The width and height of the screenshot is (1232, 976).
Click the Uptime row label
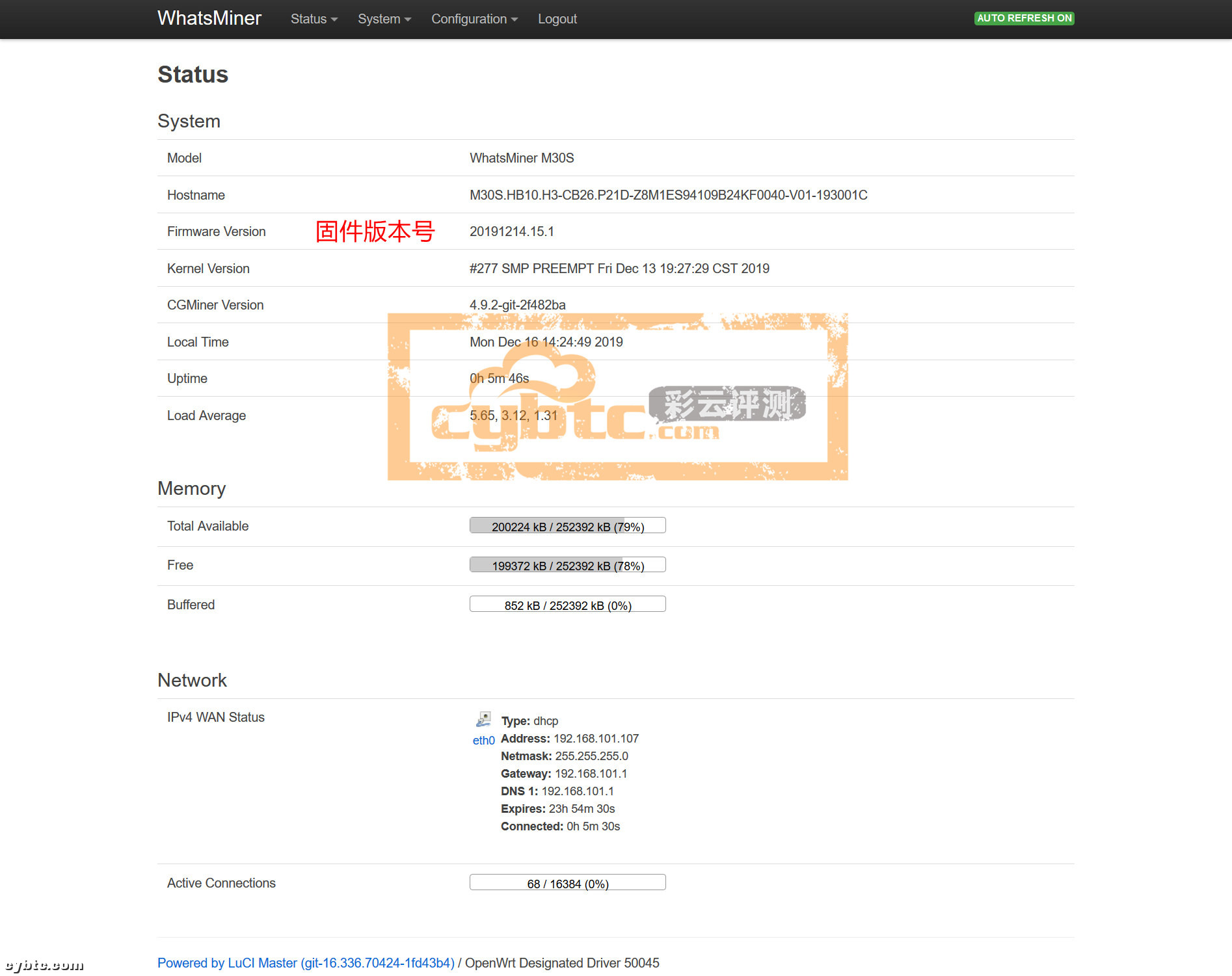coord(187,378)
